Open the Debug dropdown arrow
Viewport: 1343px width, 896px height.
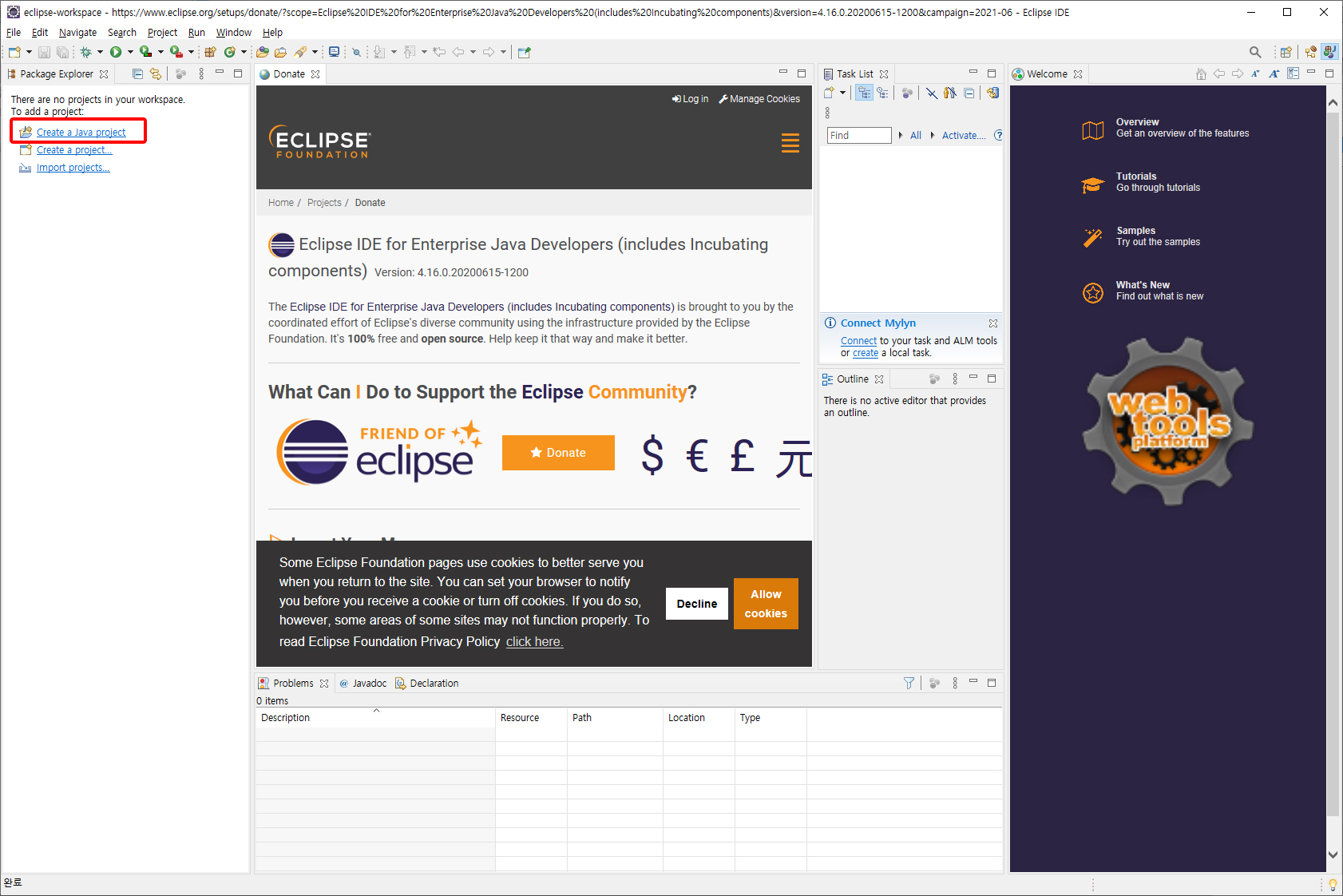coord(100,52)
